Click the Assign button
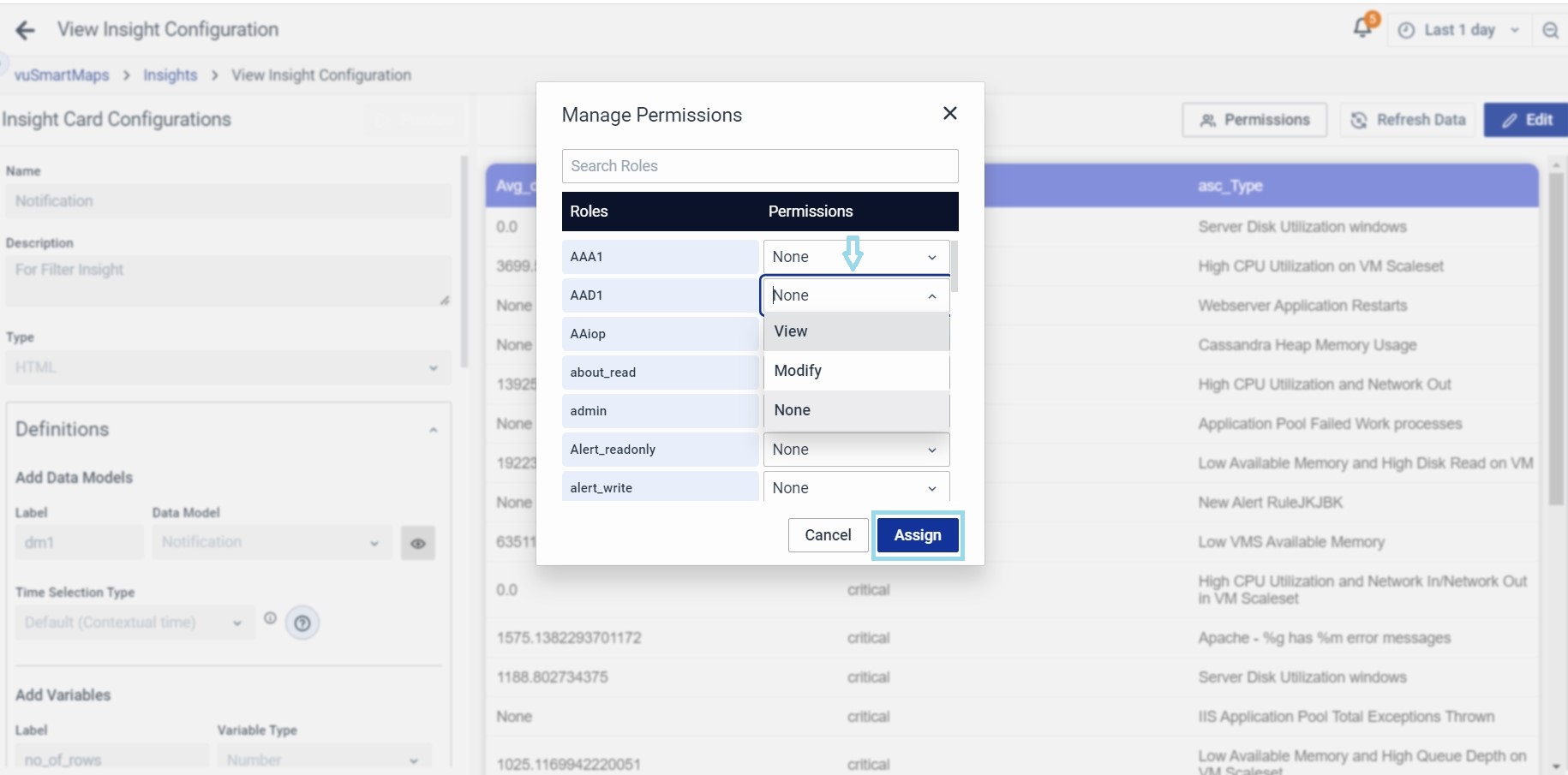Screen dimensions: 1568x775 917,535
